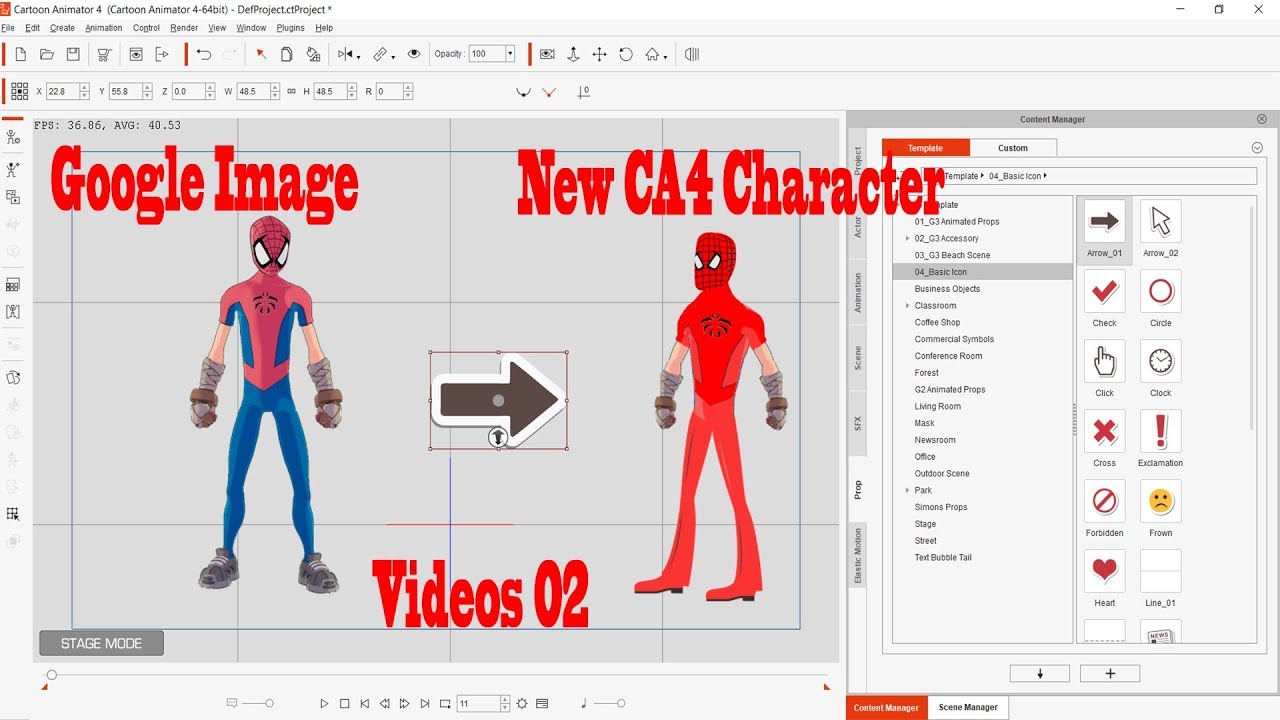Click the R rotation field

(388, 91)
